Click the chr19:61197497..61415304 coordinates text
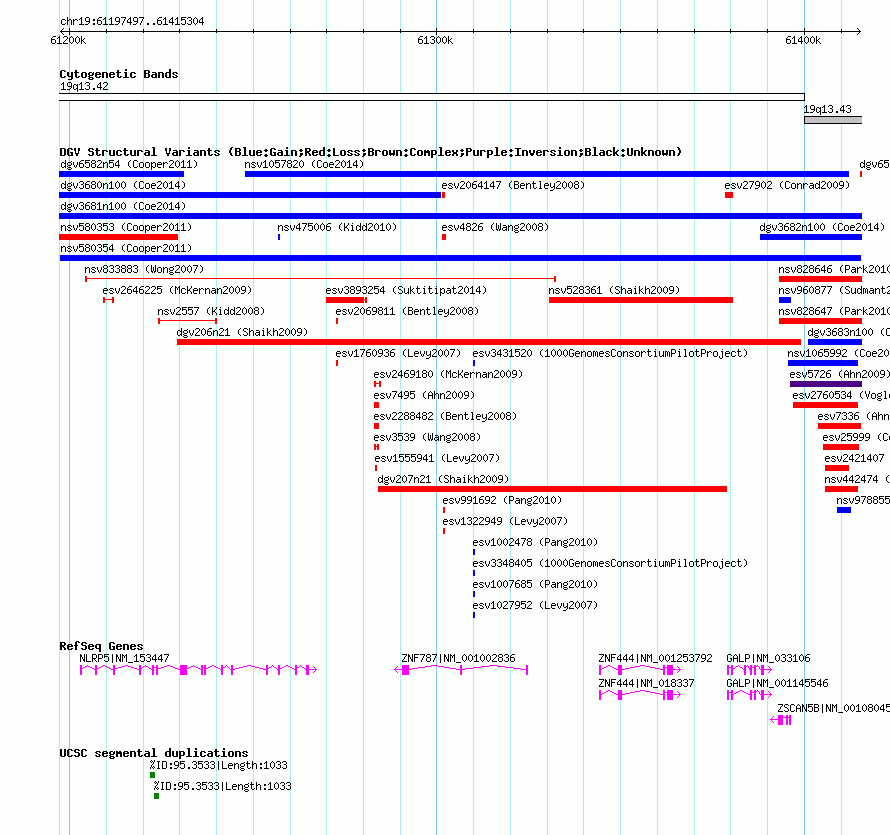The image size is (890, 835). (132, 22)
